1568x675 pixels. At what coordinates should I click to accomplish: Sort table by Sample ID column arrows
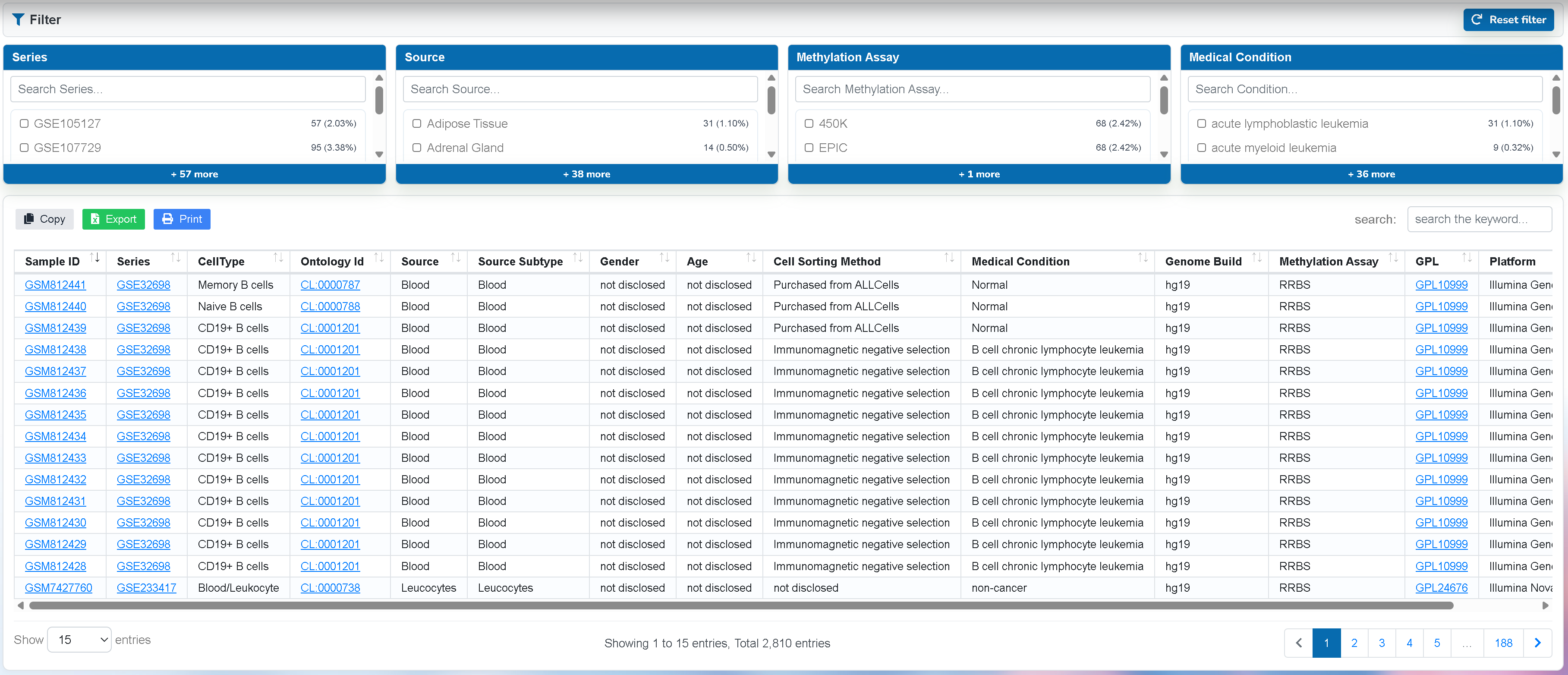pos(95,258)
